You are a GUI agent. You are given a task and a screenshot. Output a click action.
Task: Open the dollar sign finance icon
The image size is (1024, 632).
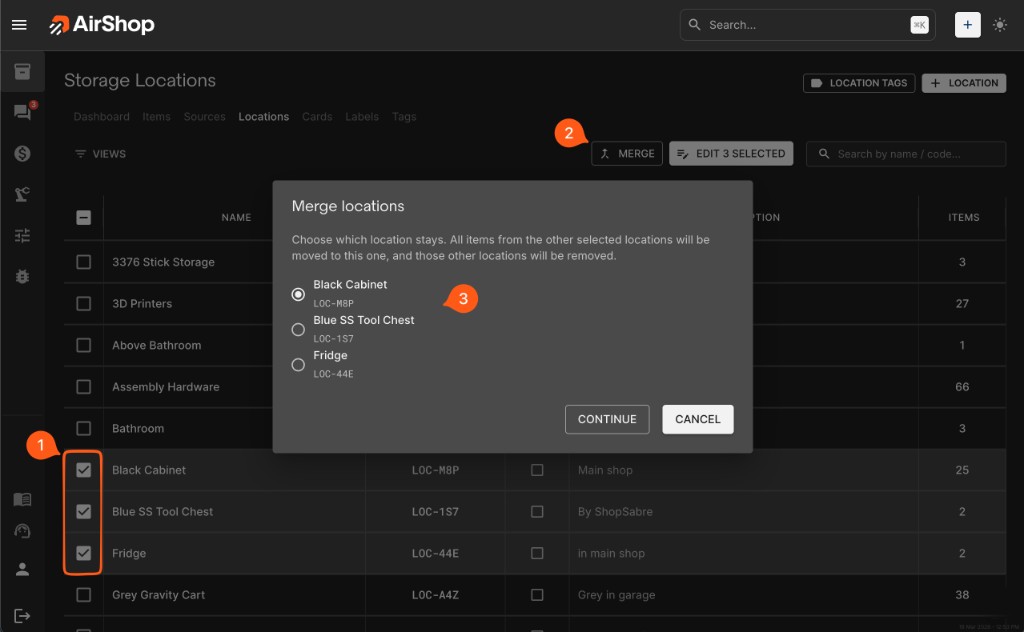coord(22,153)
